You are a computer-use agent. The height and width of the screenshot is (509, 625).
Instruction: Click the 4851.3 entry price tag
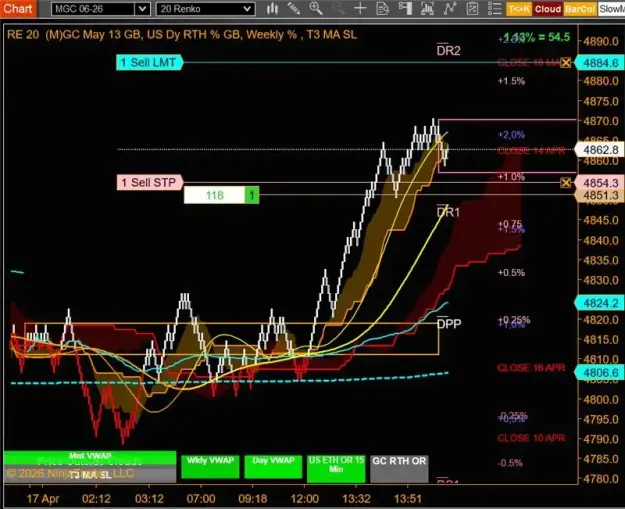600,195
